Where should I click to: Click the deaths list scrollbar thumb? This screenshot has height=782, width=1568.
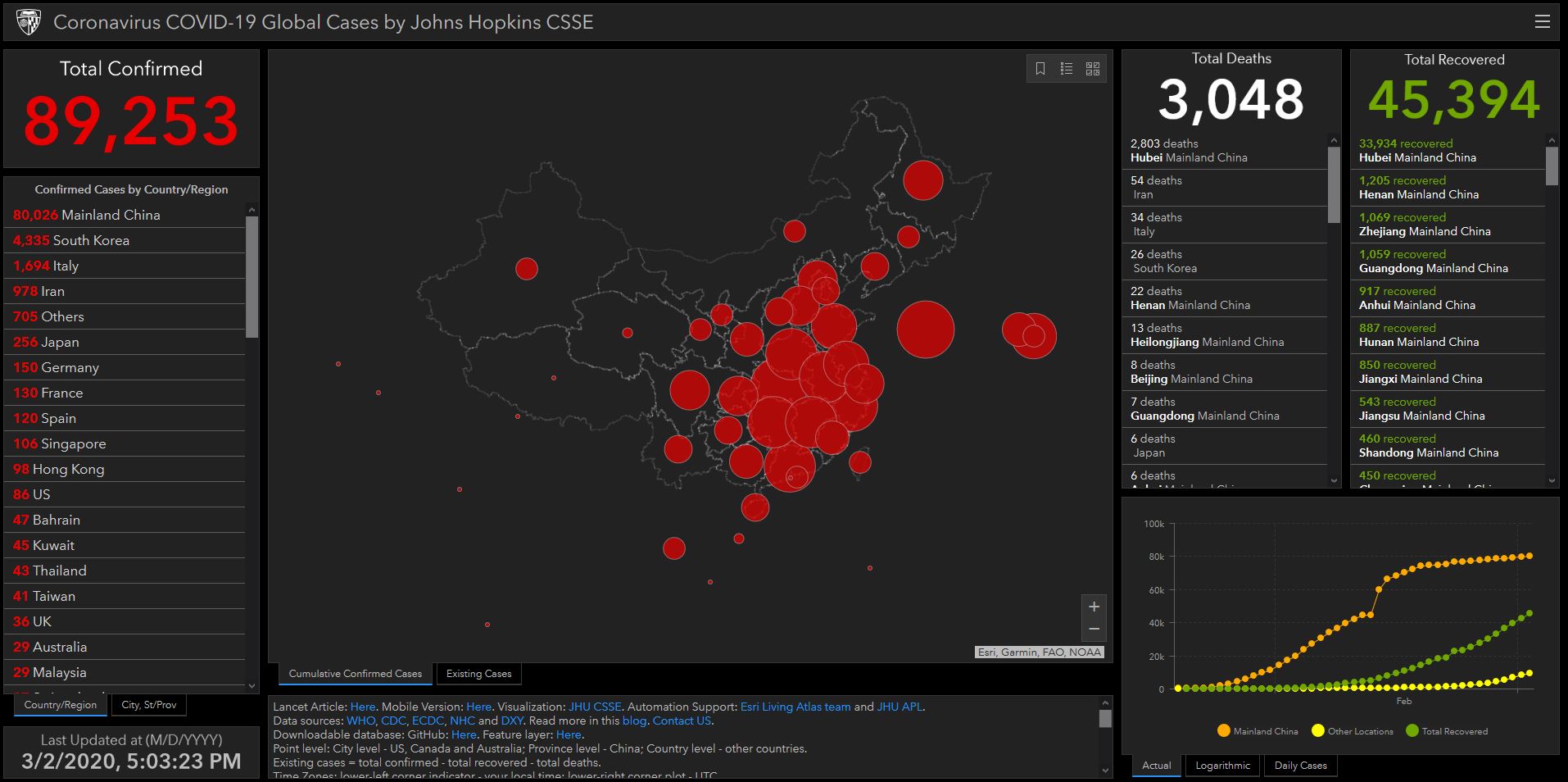1334,185
